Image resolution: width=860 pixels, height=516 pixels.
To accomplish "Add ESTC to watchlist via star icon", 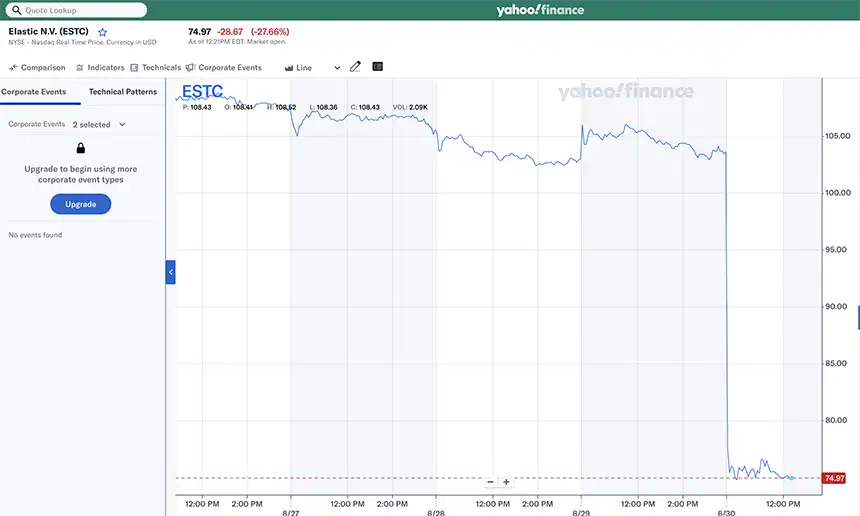I will click(102, 32).
